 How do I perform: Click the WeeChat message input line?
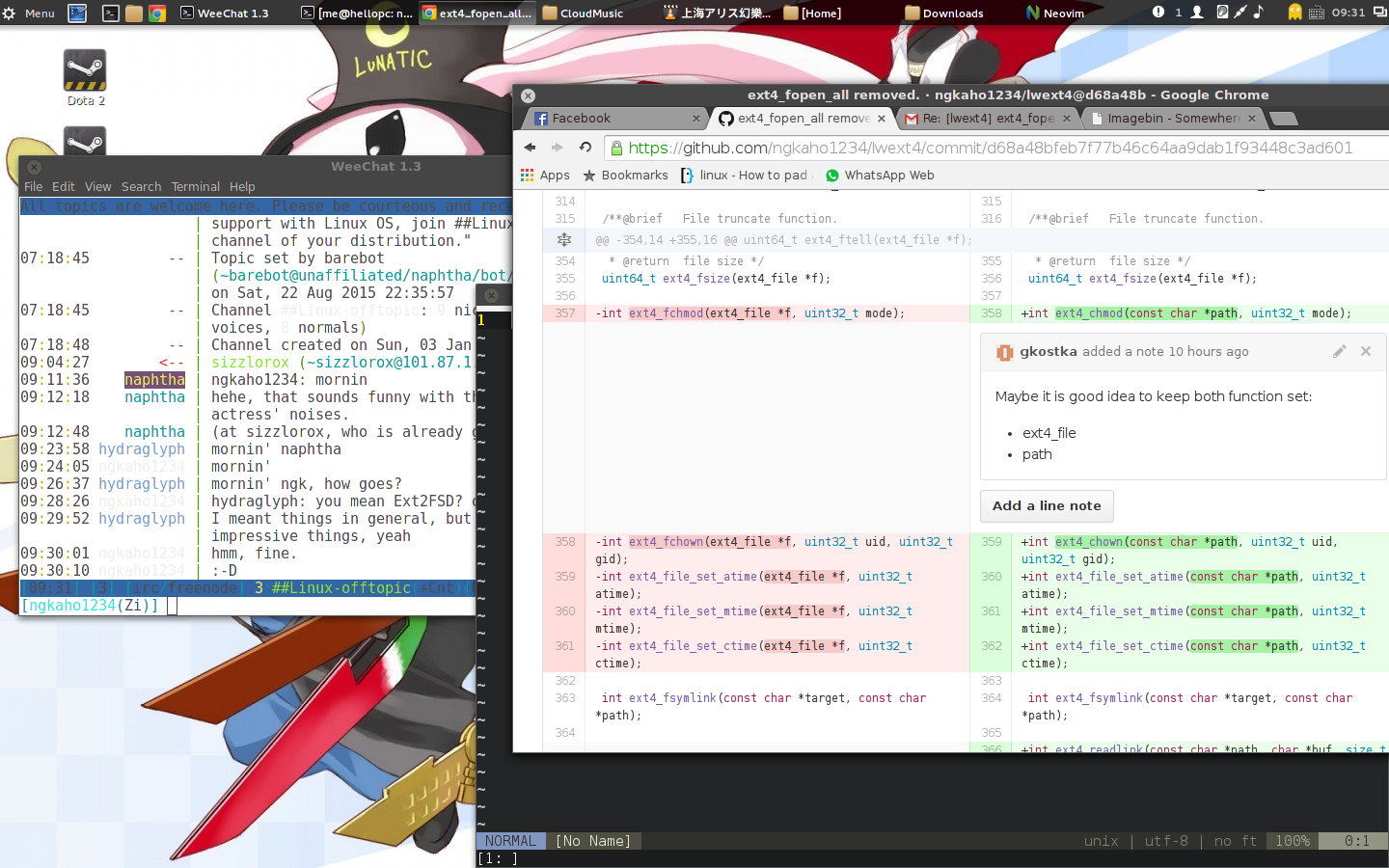(x=248, y=606)
